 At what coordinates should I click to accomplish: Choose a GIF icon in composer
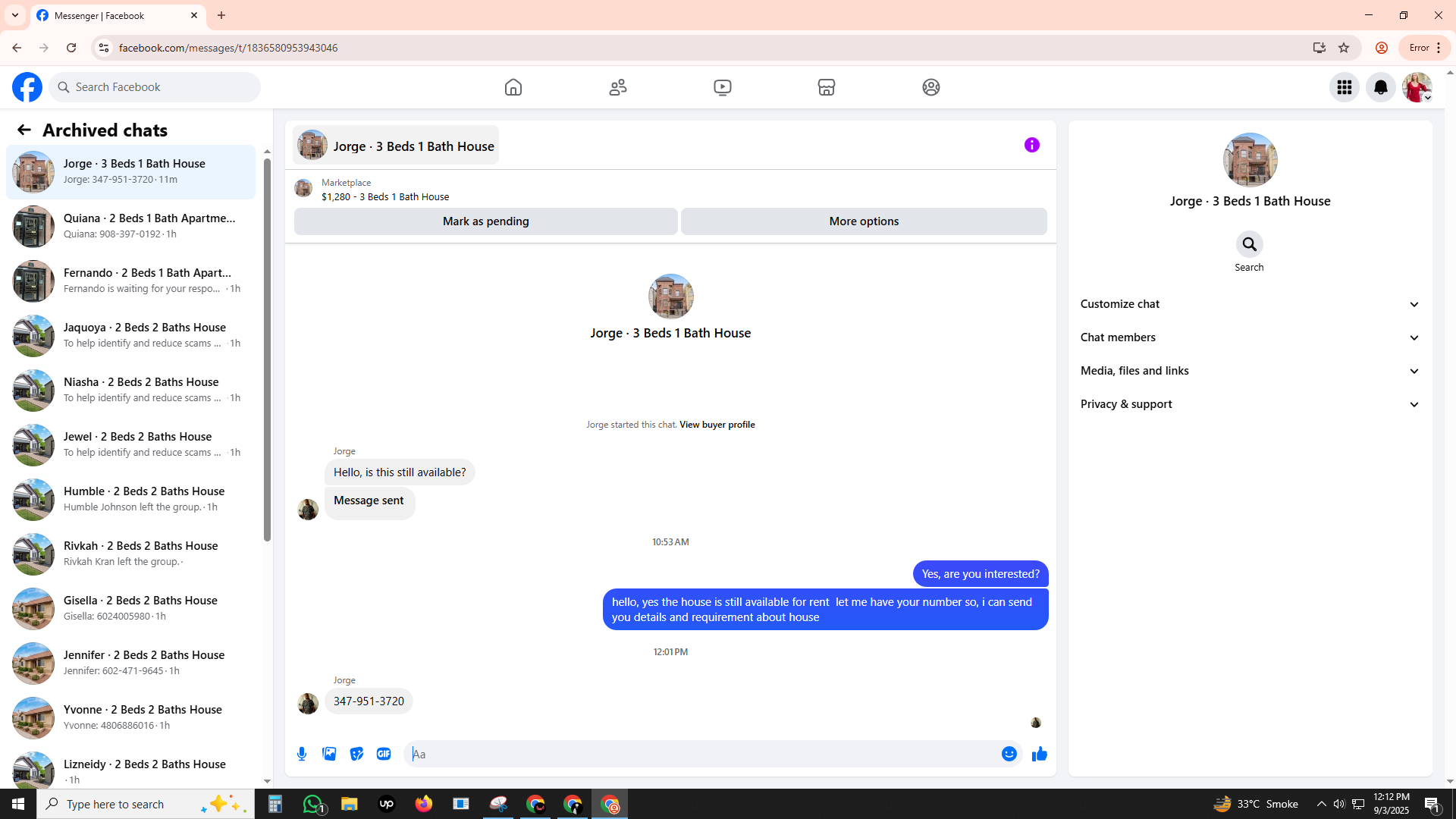click(x=384, y=754)
